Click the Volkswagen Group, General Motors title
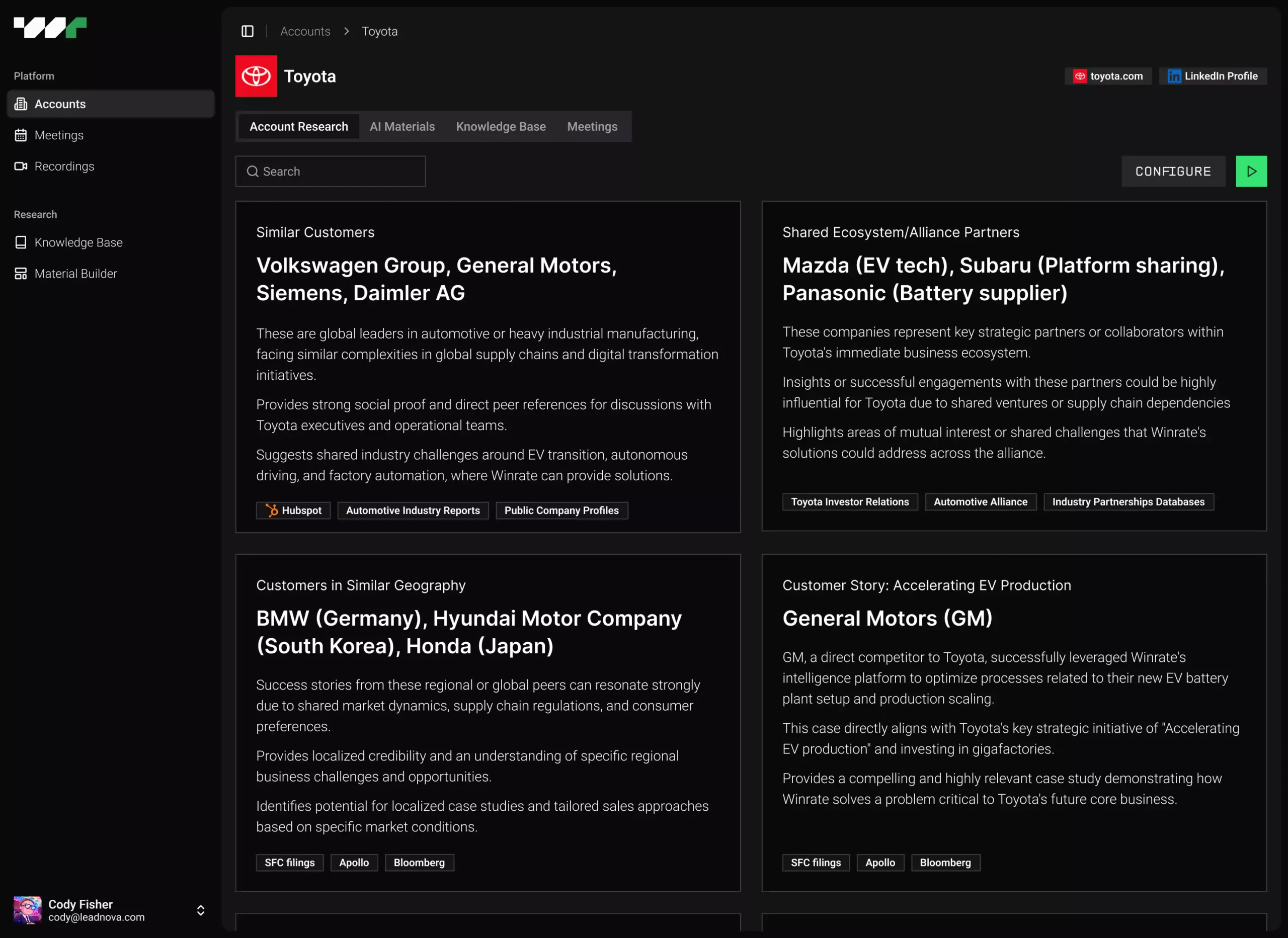 point(436,279)
